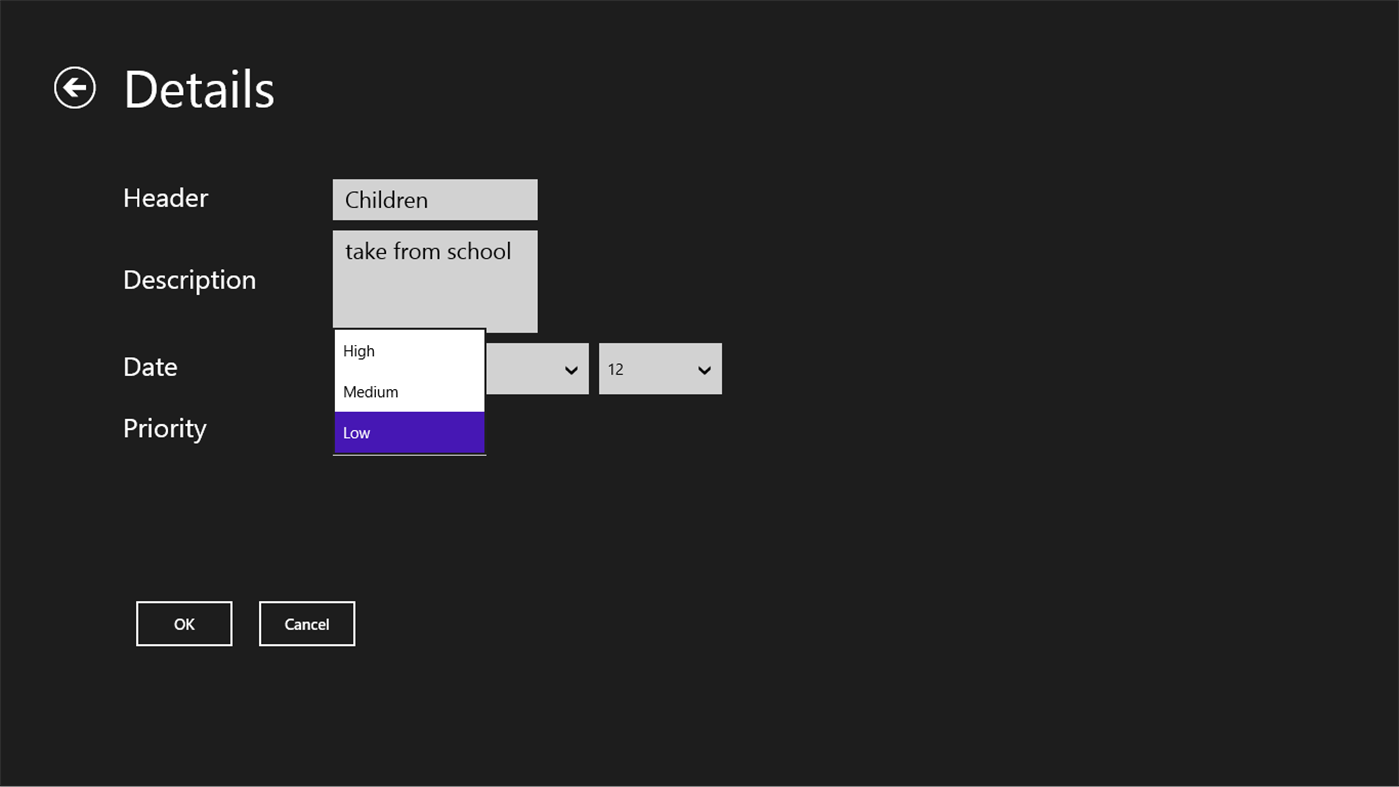Navigate back using the circular back arrow
Screen dimensions: 1399x787
coord(74,88)
